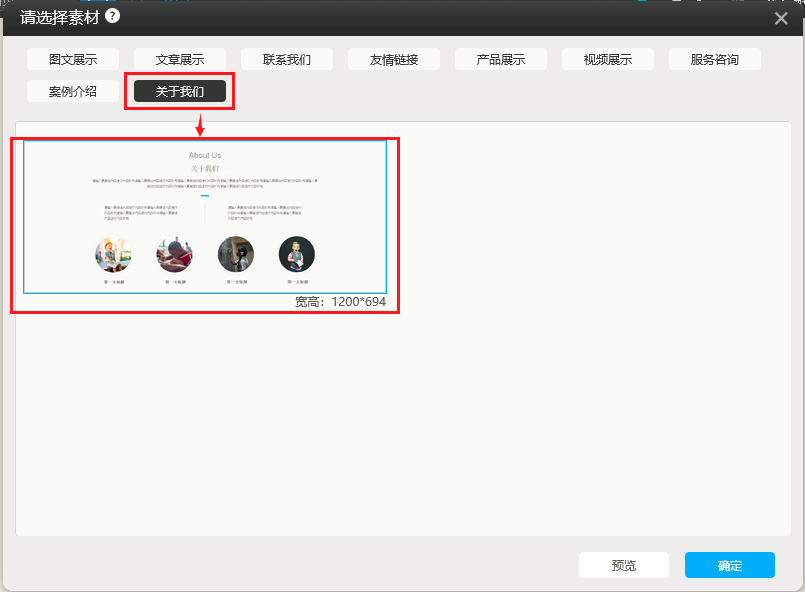
Task: Click the 宽高：1200*694 size label
Action: point(340,302)
